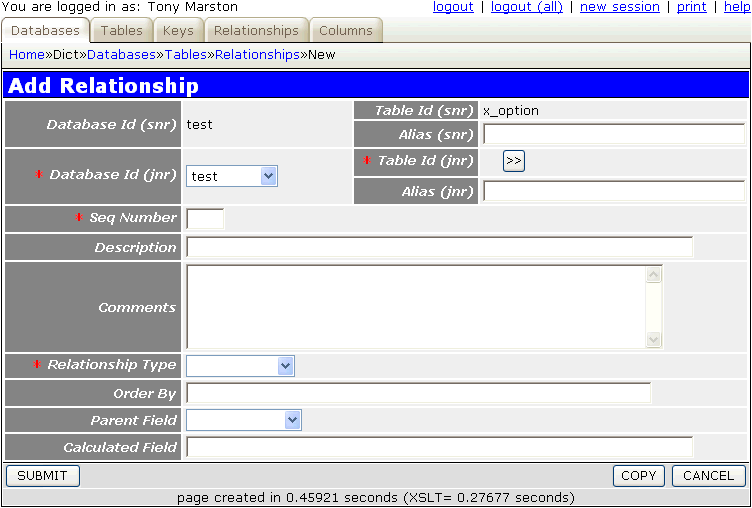The image size is (752, 508).
Task: Open the Columns tab
Action: tap(345, 31)
